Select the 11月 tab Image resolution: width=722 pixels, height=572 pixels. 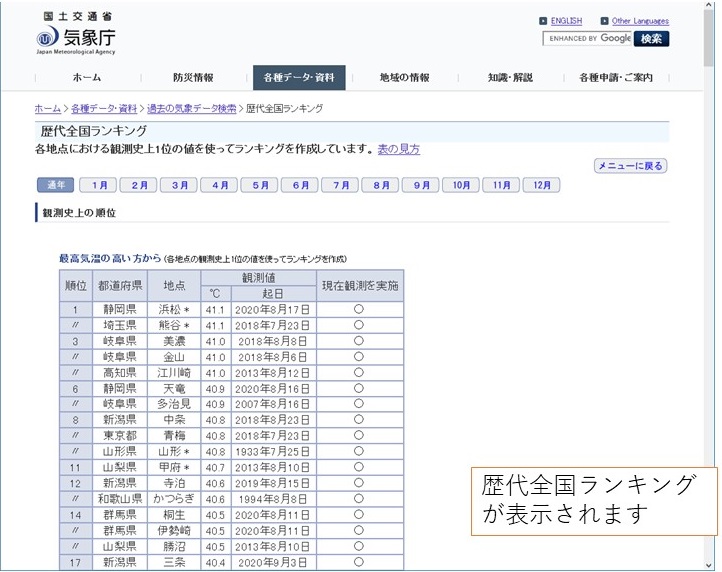[x=501, y=185]
